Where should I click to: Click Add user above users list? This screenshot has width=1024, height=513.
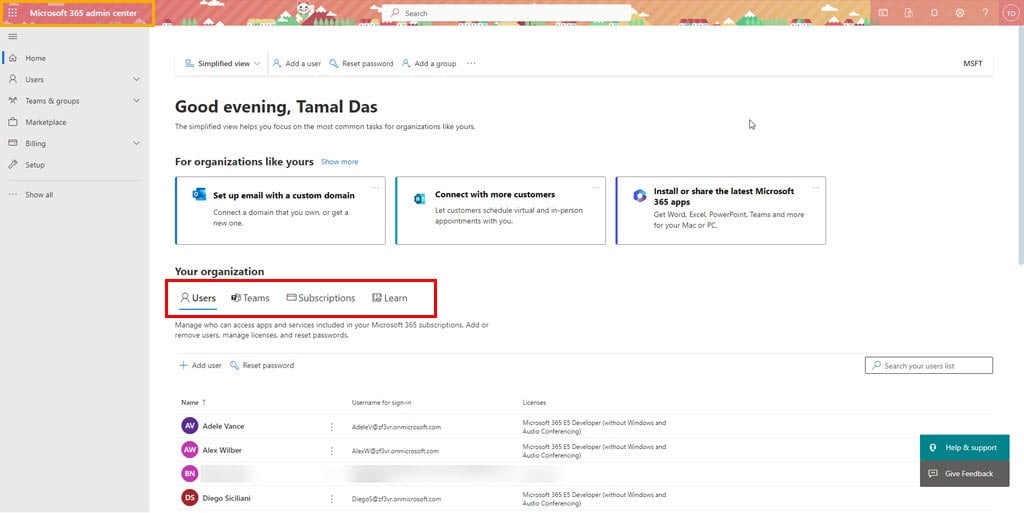[x=200, y=365]
